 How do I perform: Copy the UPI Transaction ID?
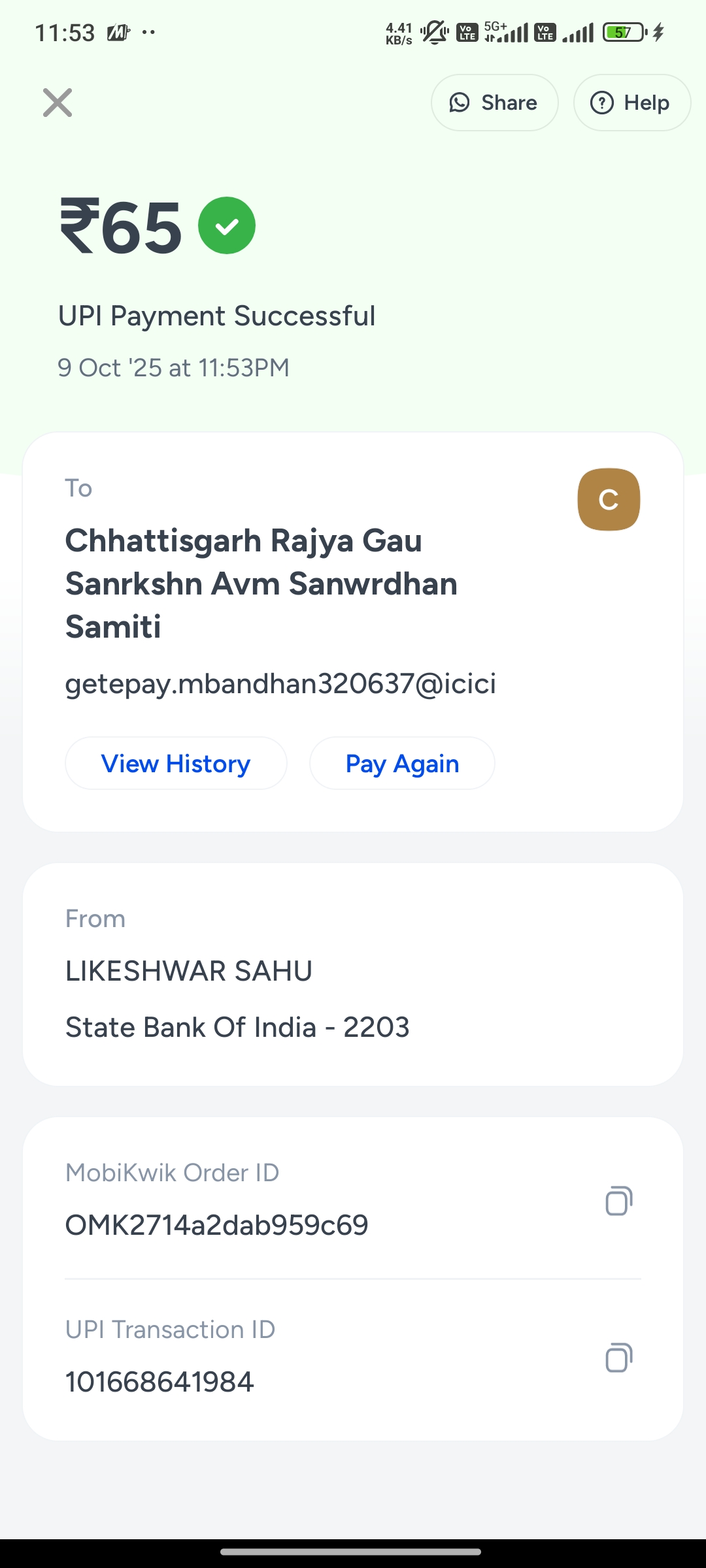click(618, 1358)
